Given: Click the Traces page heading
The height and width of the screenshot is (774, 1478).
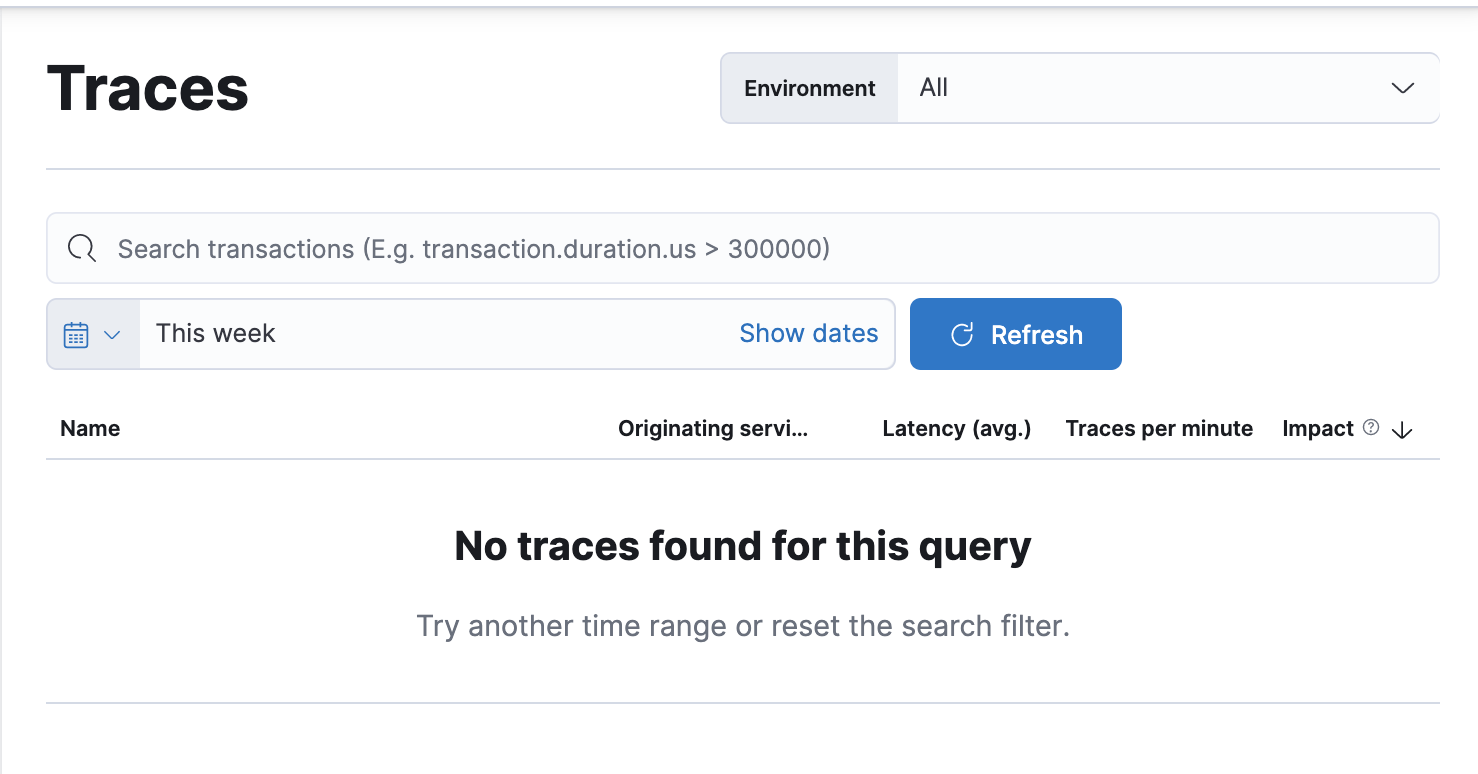Looking at the screenshot, I should [x=146, y=88].
